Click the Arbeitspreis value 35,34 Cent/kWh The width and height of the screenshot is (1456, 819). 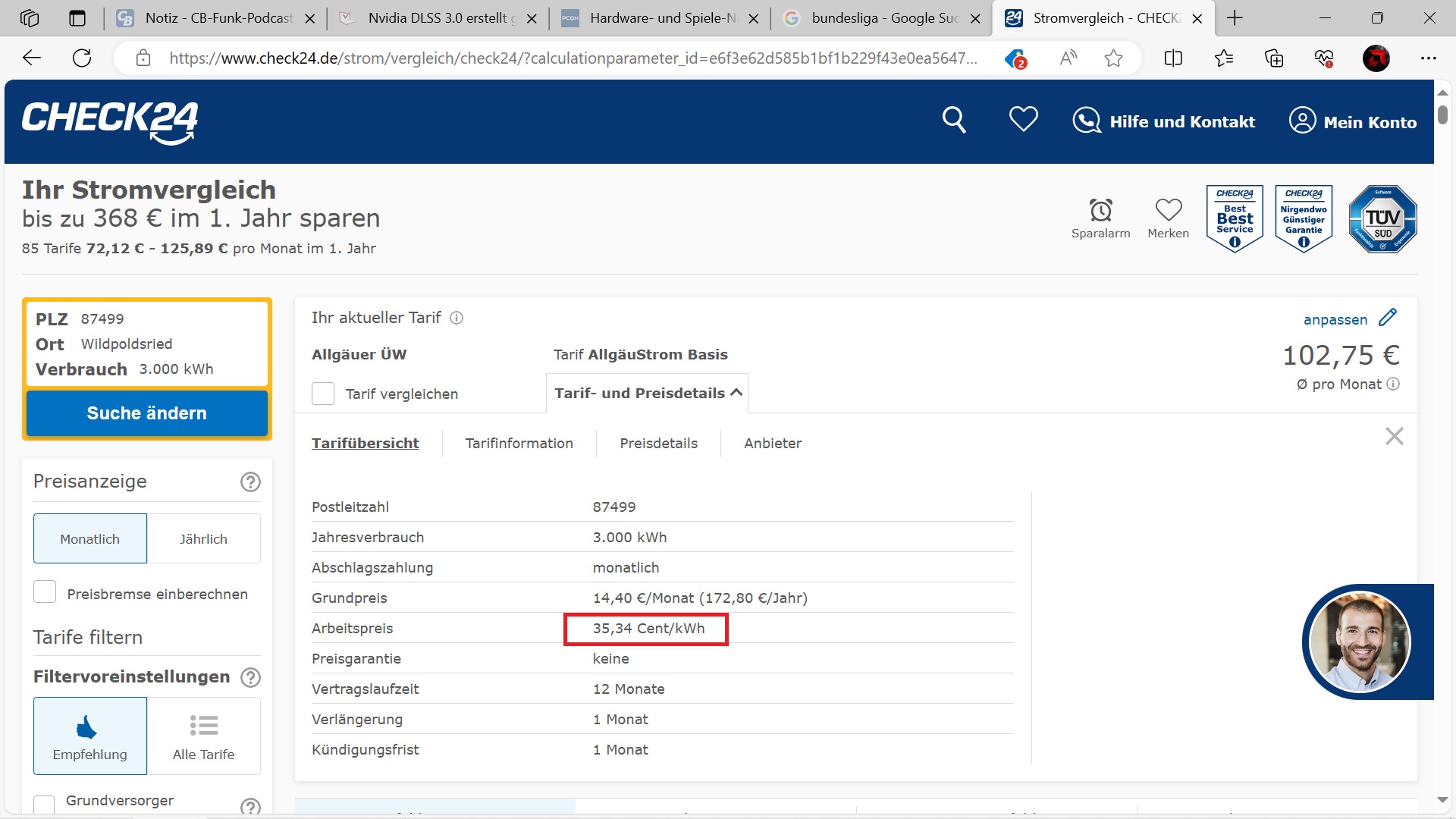tap(648, 629)
